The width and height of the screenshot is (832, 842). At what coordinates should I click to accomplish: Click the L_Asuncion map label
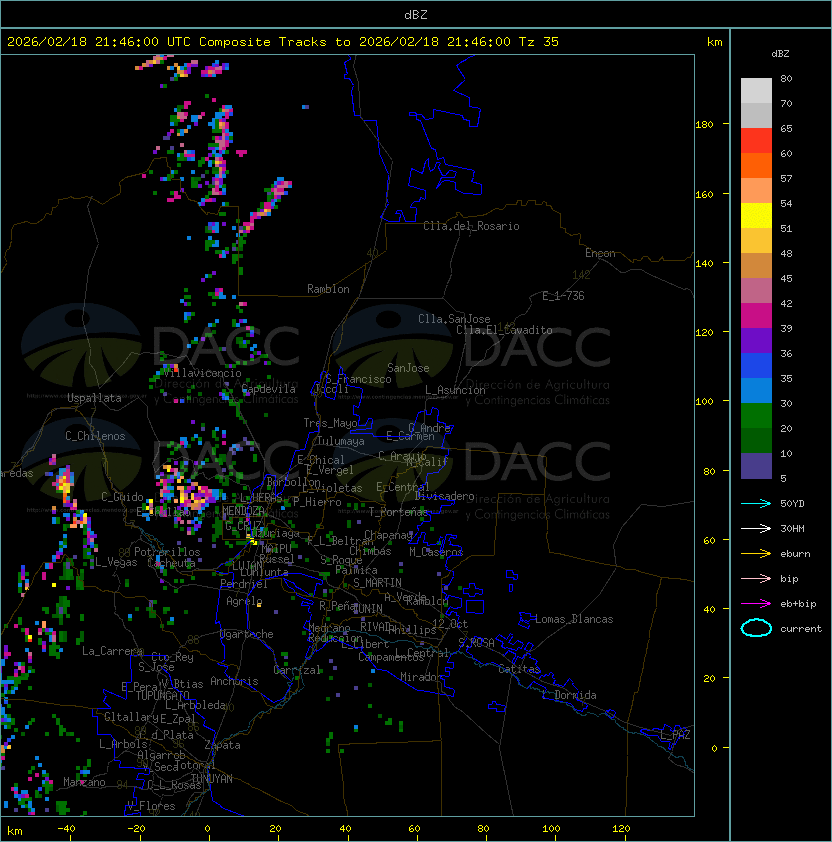(455, 390)
